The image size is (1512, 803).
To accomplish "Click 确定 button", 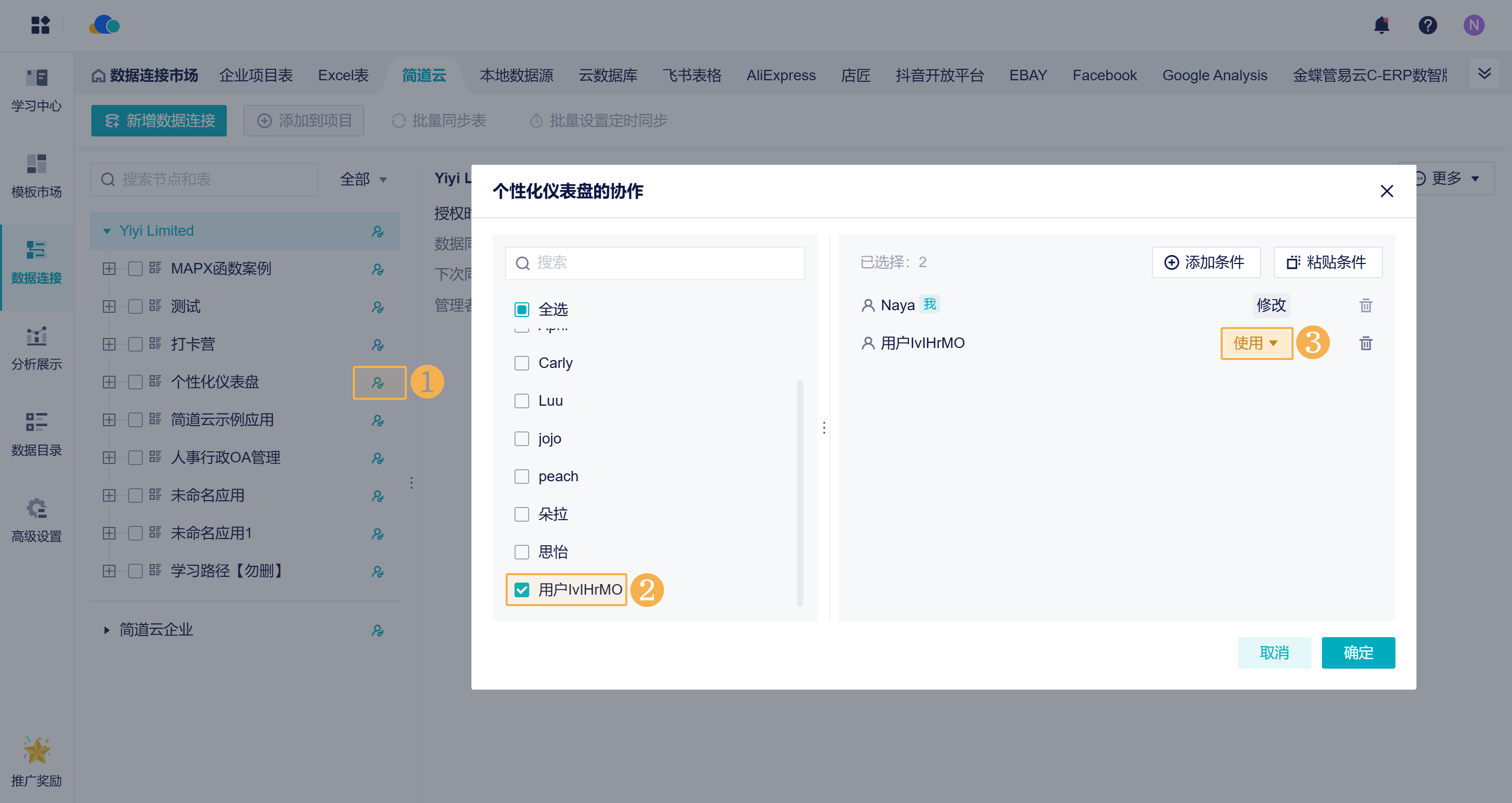I will coord(1358,653).
